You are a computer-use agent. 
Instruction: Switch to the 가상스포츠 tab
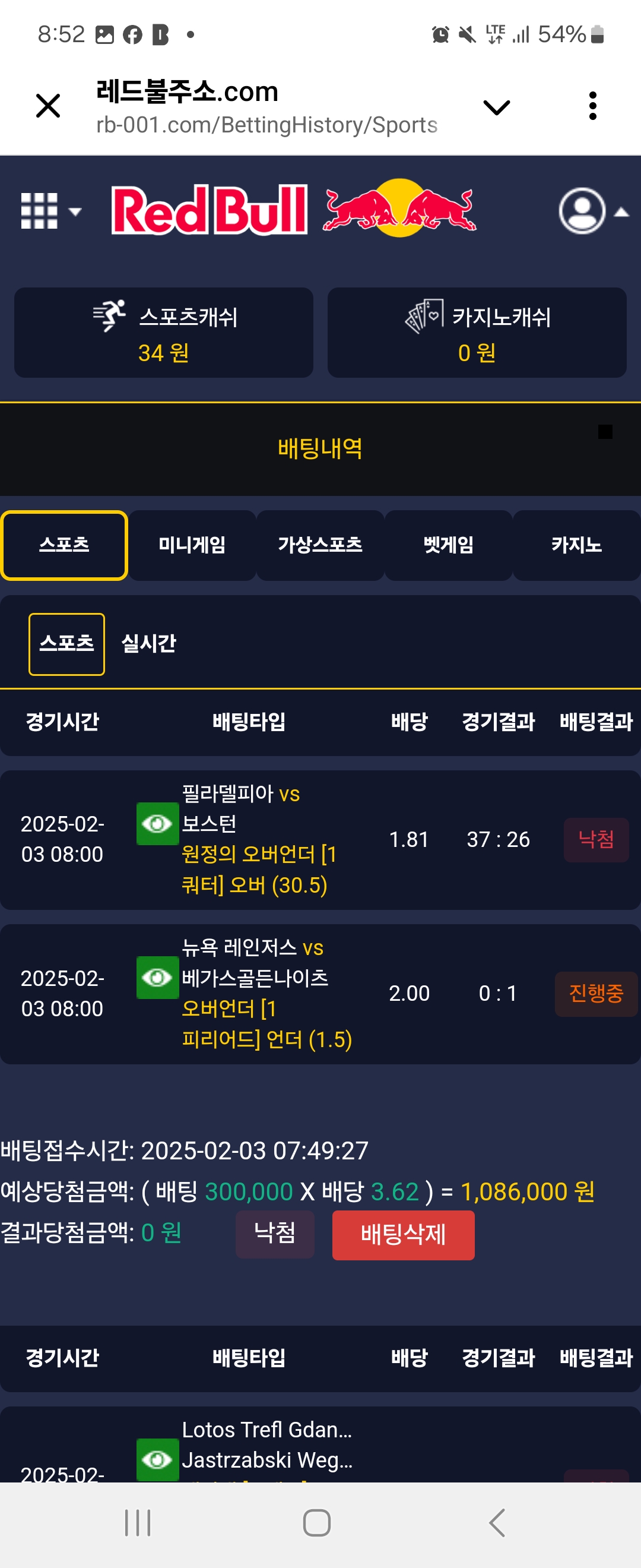[x=320, y=545]
